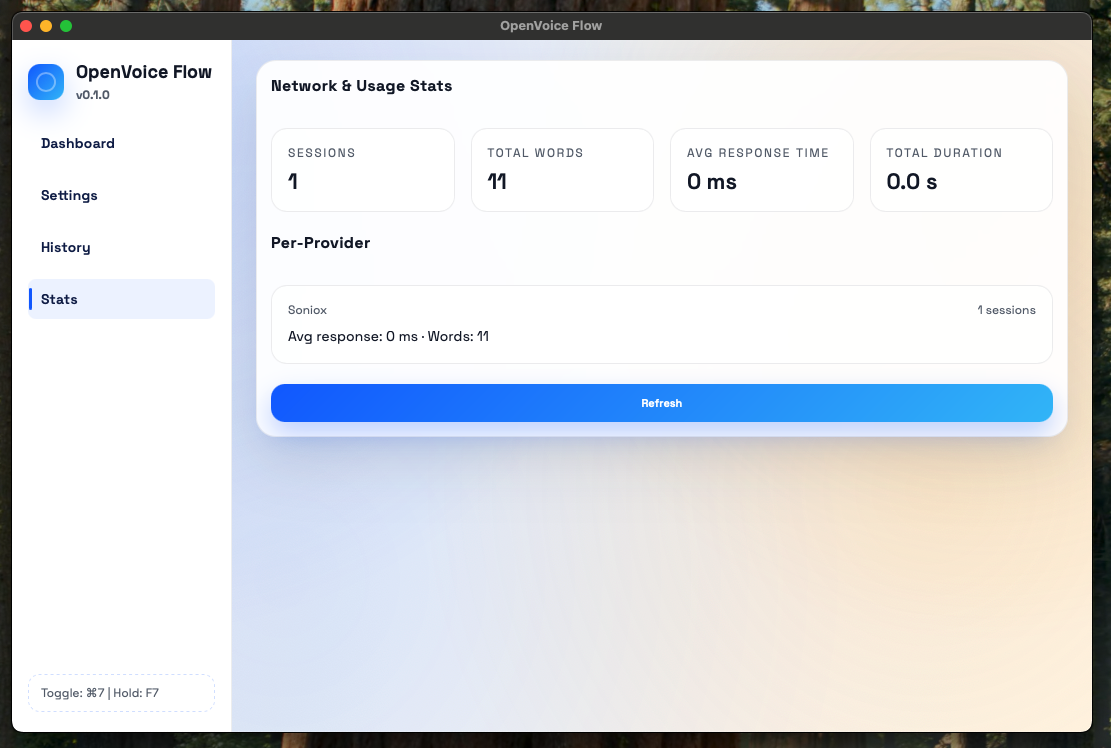Click the blue Refresh button

tap(662, 403)
